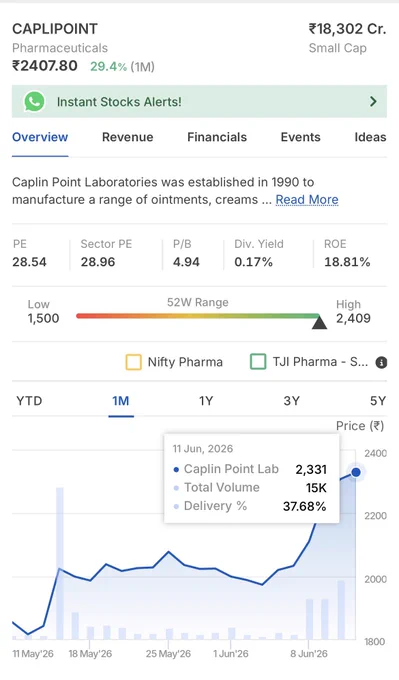Tap the Instant Stocks Alerts banner text
The image size is (399, 680).
point(119,102)
